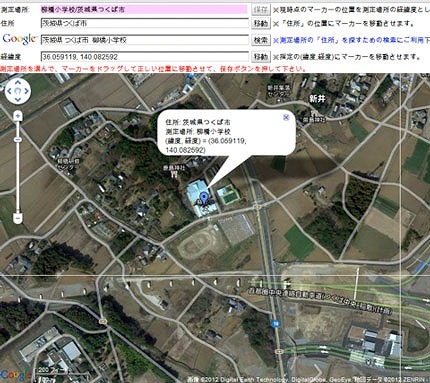Focus the 住所 address input field

(144, 23)
